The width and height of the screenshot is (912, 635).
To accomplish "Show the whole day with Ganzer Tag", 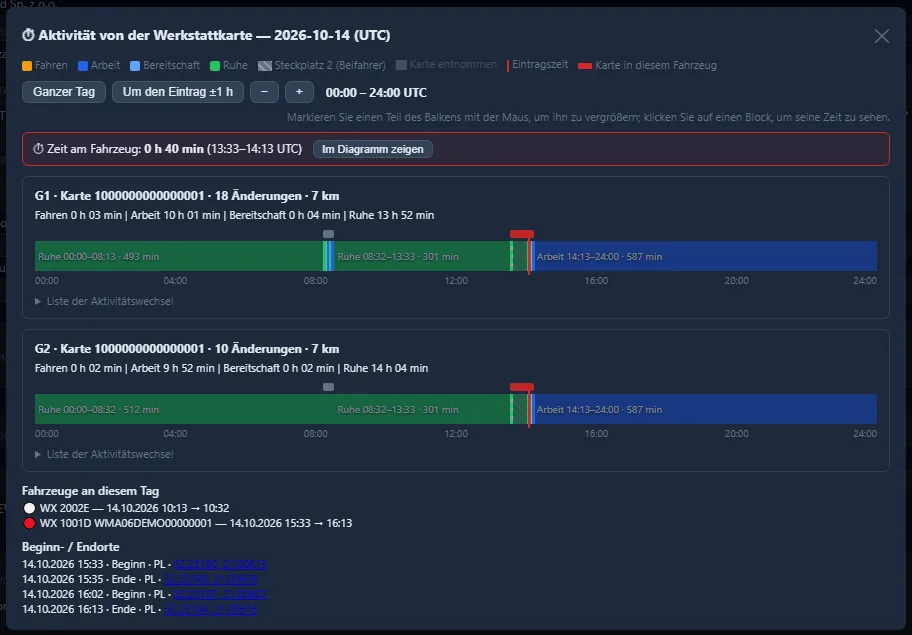I will point(64,92).
